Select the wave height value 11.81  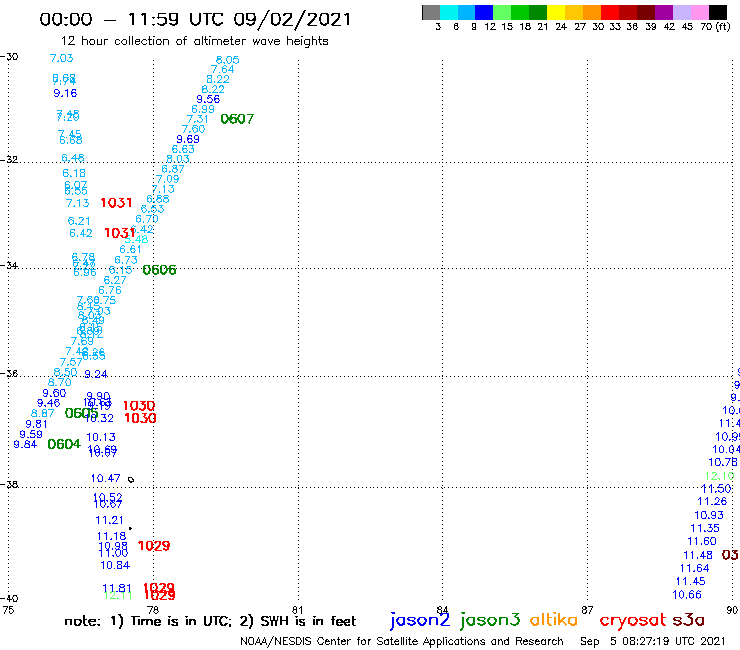pyautogui.click(x=117, y=588)
